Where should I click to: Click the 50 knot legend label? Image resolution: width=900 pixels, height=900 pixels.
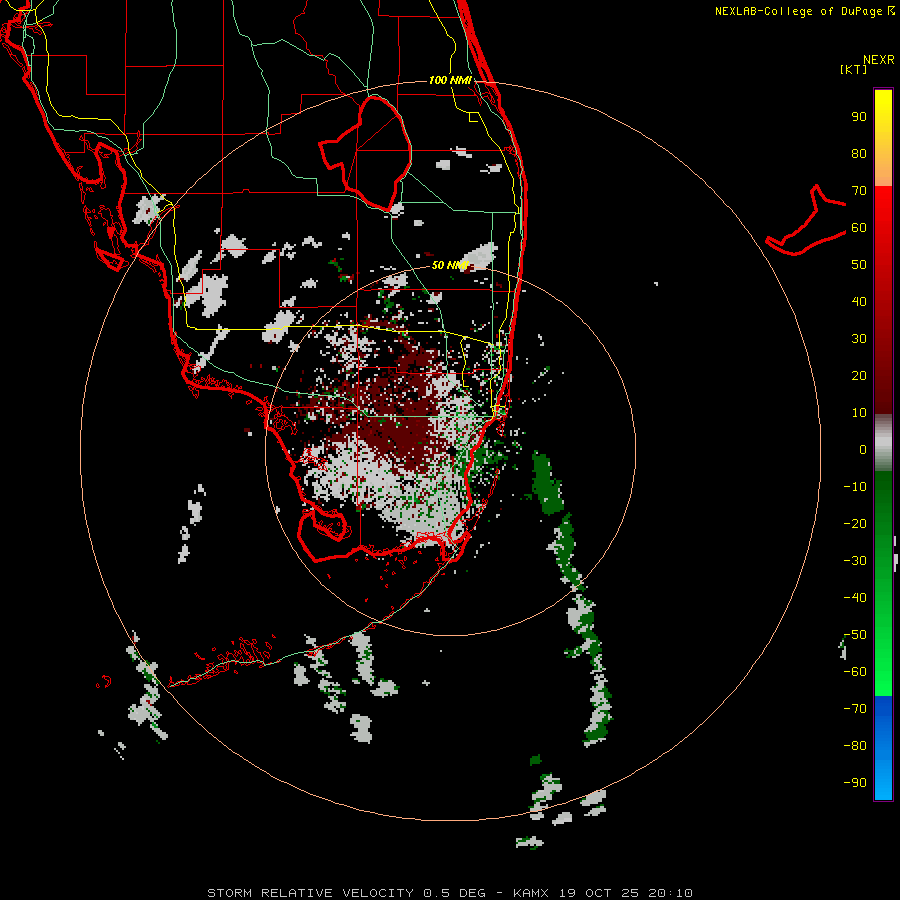tap(859, 265)
